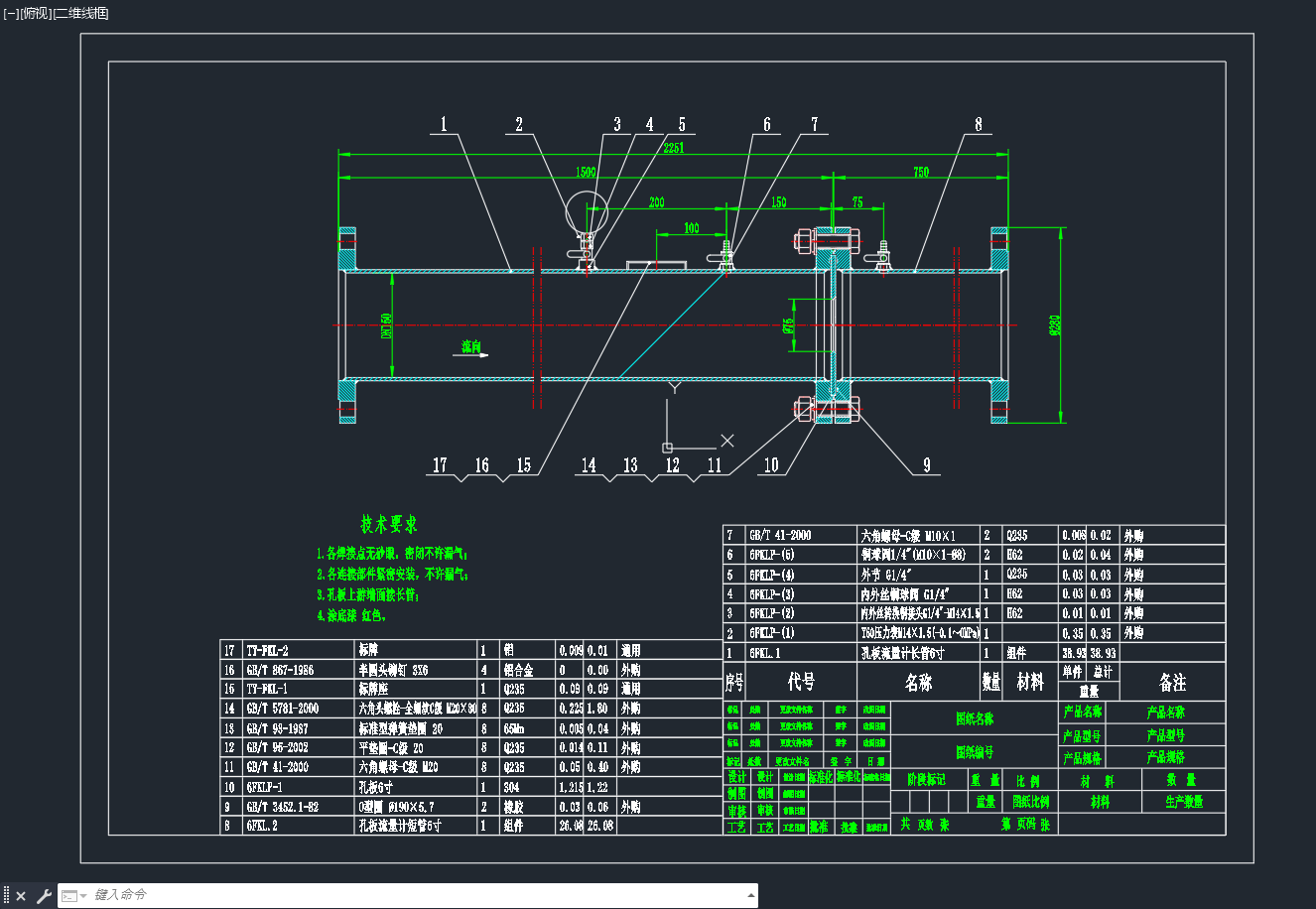
Task: Select the UCS origin icon in the drawing
Action: click(x=668, y=448)
